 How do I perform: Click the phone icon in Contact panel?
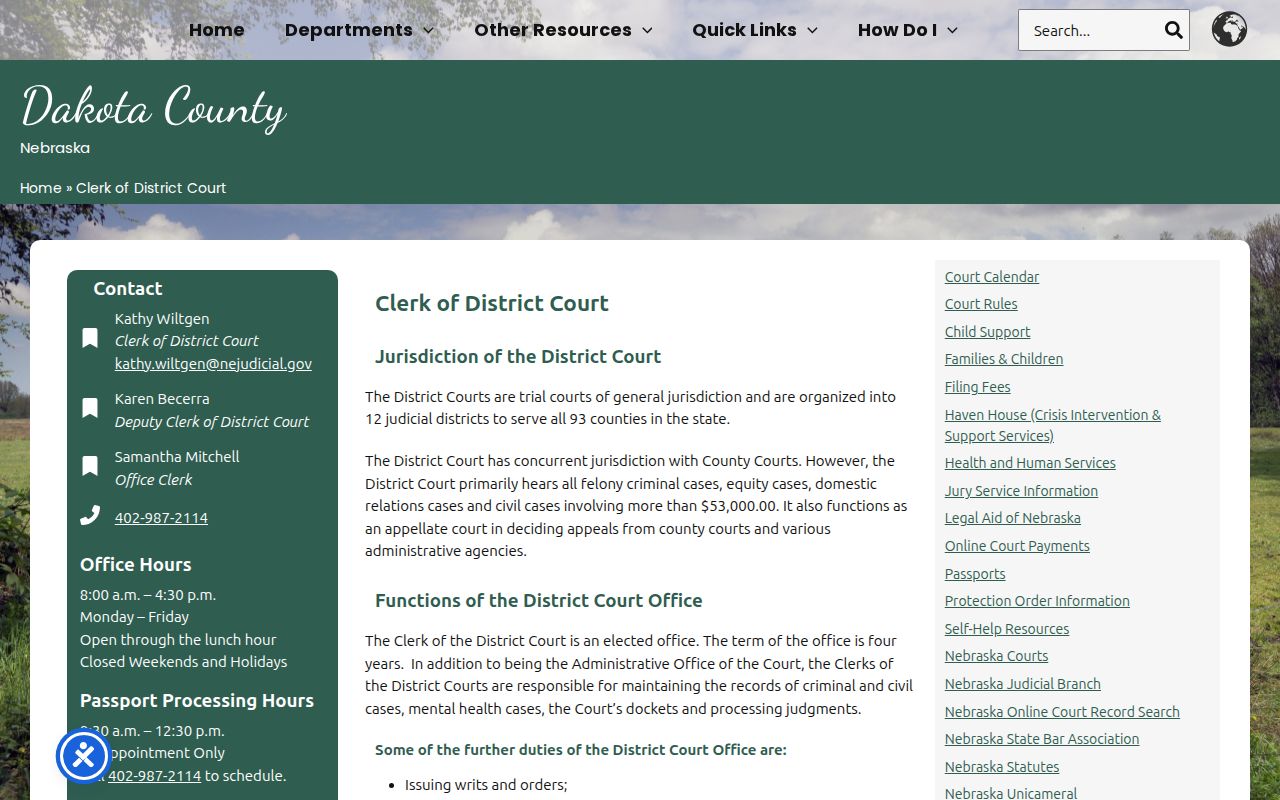tap(90, 515)
